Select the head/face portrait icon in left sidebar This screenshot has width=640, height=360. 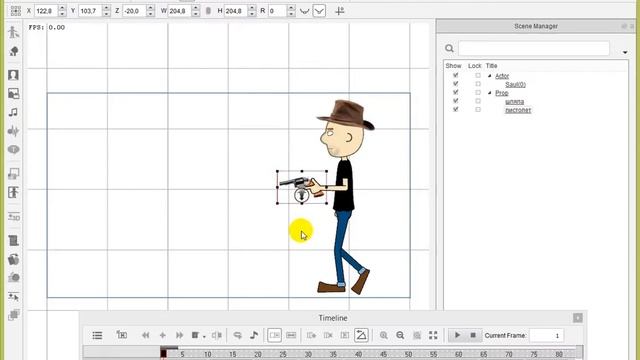(13, 75)
